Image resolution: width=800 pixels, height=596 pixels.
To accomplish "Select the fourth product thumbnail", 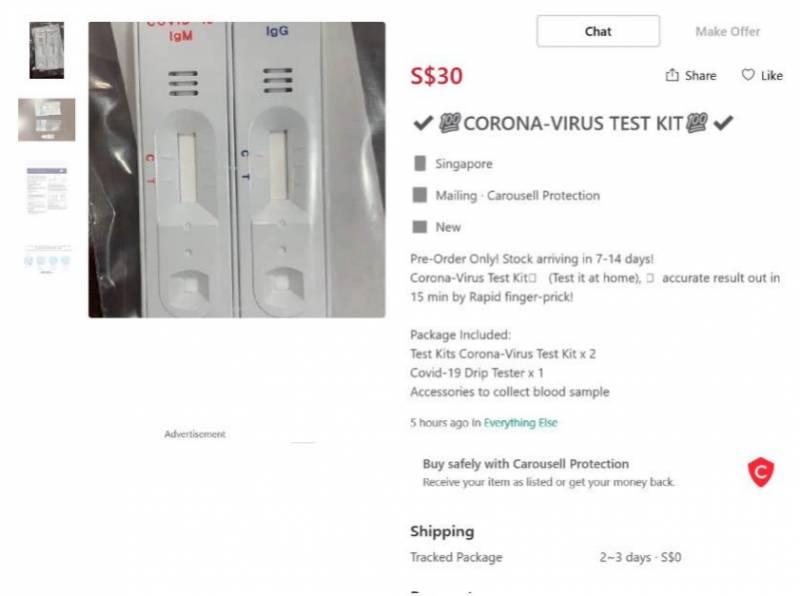I will click(x=46, y=259).
